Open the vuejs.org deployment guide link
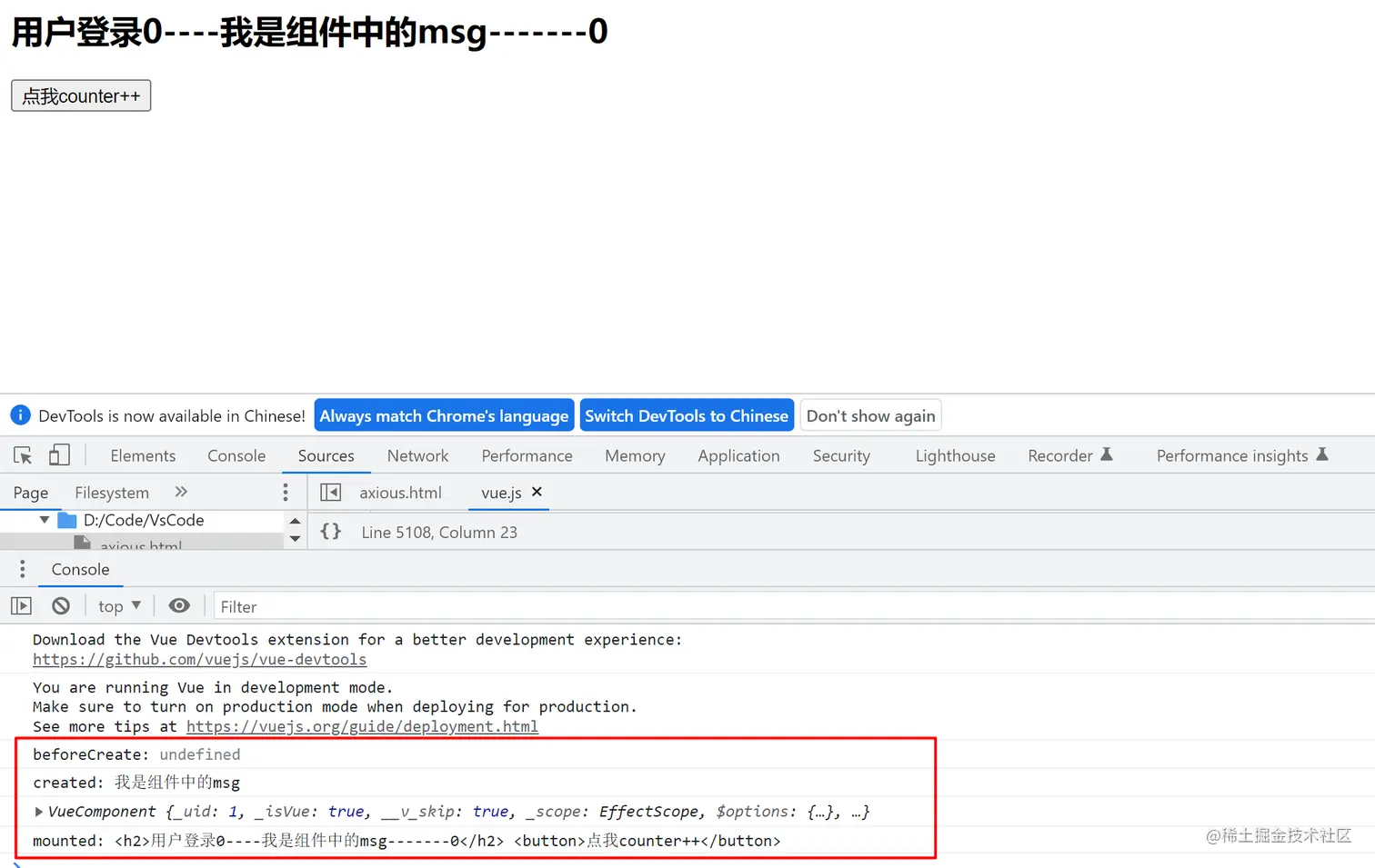 362,727
